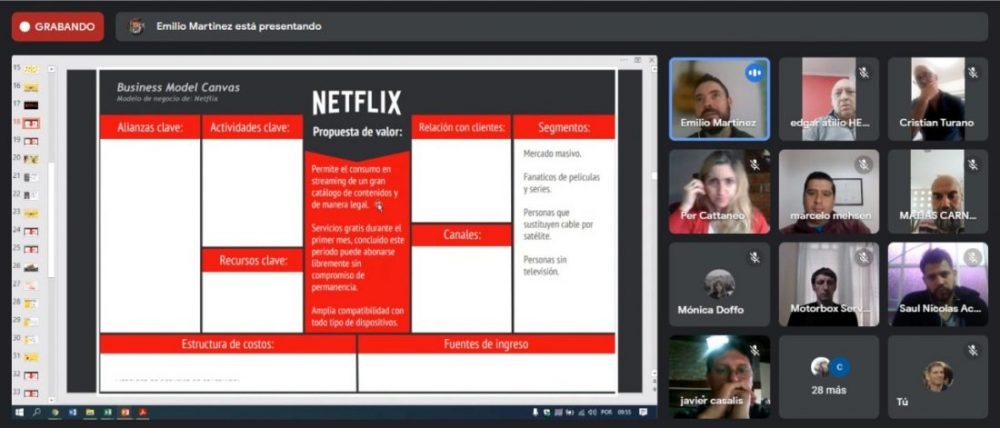
Task: Open slide 26 thumbnail in PowerPoint panel
Action: 31,267
